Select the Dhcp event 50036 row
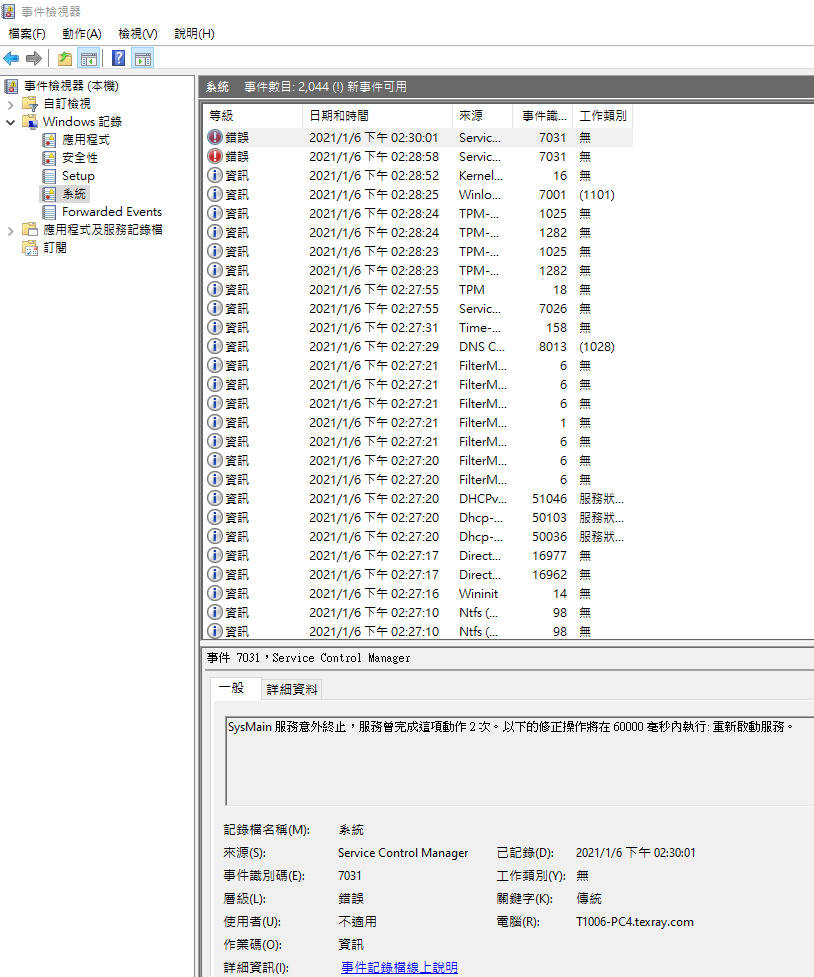The width and height of the screenshot is (814, 977). click(418, 536)
